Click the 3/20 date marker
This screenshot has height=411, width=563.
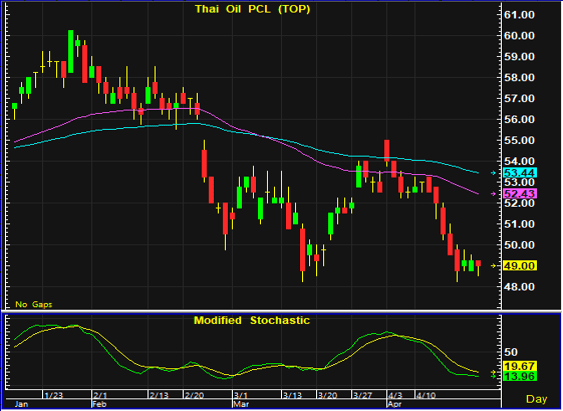[327, 396]
